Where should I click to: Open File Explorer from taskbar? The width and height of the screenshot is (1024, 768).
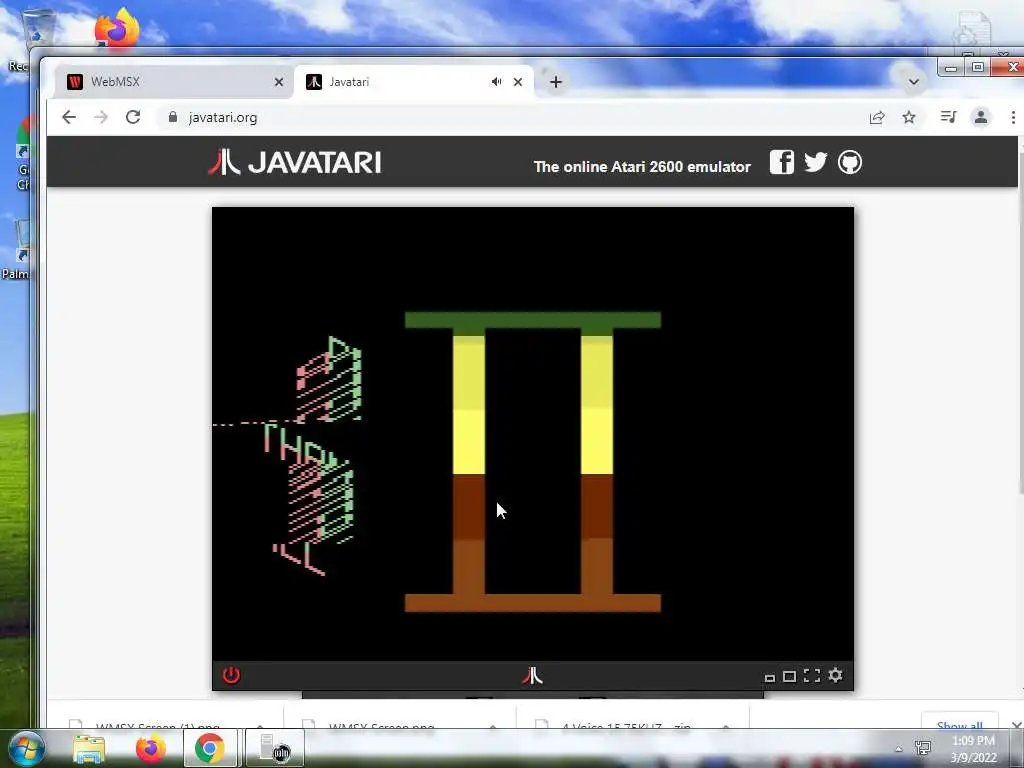(89, 748)
